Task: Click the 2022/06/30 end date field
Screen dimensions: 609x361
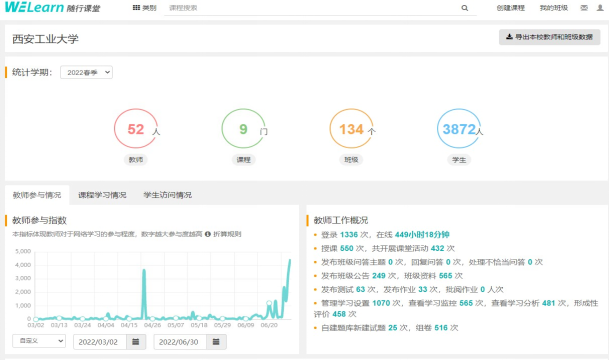Action: (x=180, y=342)
